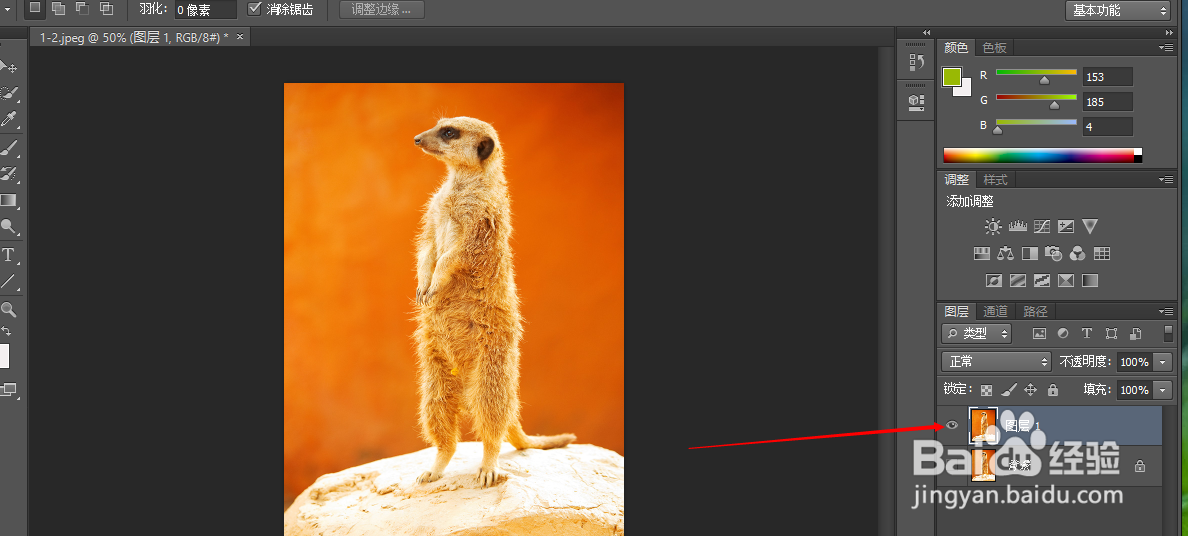1188x536 pixels.
Task: Switch to the 色板 tab
Action: point(995,48)
